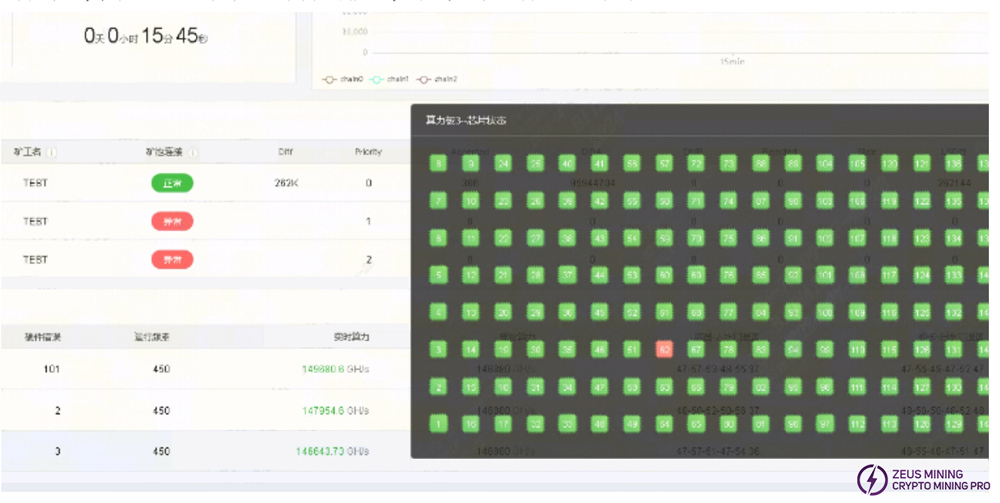Click chip 37 in status grid
The image size is (1000, 503).
coord(567,274)
